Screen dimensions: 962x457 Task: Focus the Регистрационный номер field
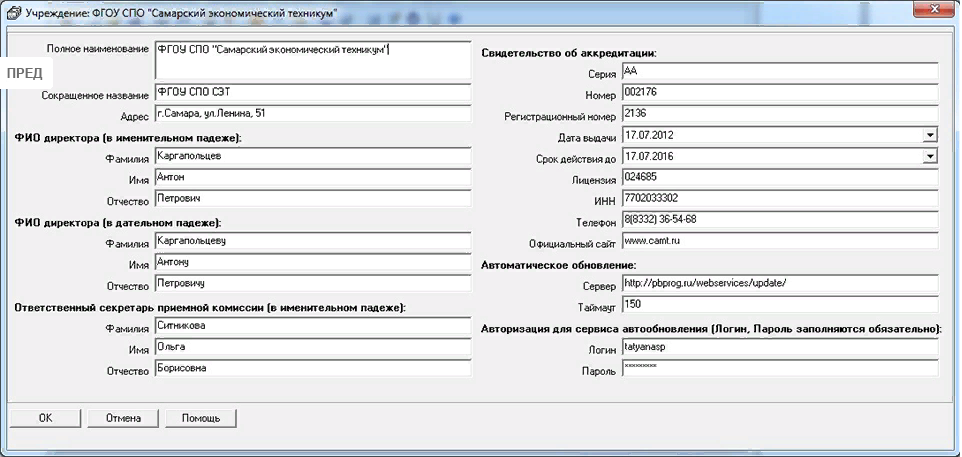tap(779, 115)
